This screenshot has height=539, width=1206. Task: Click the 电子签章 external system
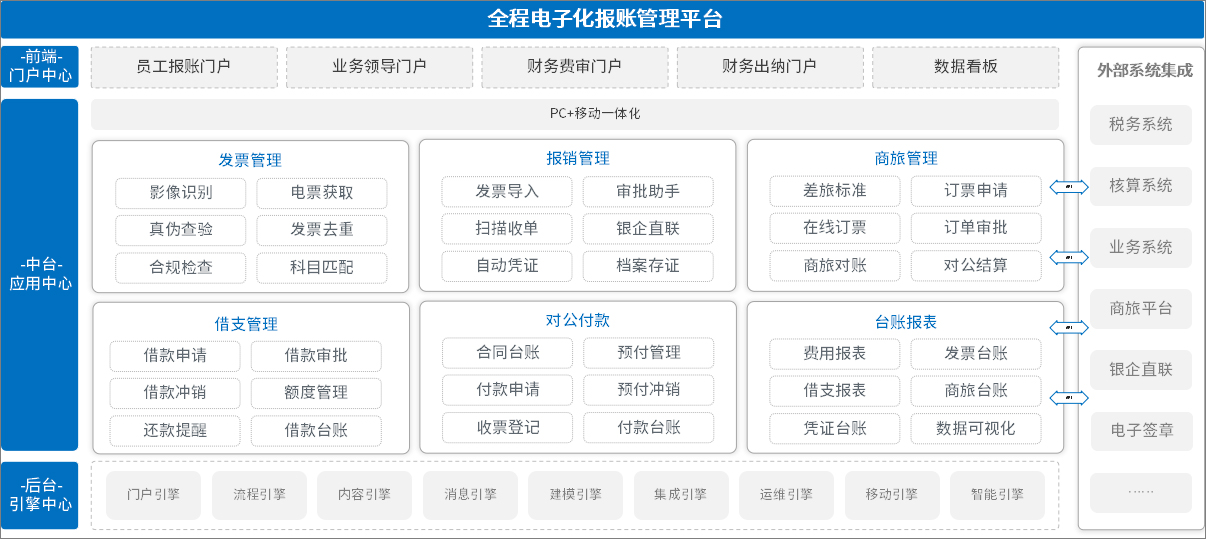pos(1141,432)
